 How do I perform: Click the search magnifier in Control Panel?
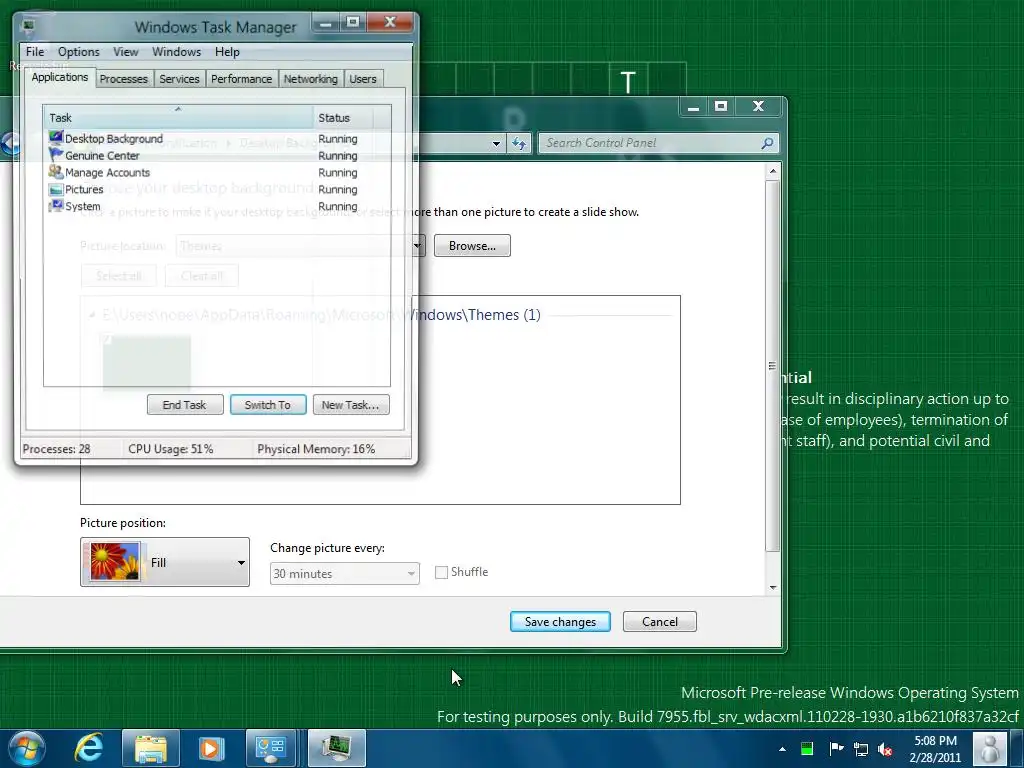coord(767,142)
